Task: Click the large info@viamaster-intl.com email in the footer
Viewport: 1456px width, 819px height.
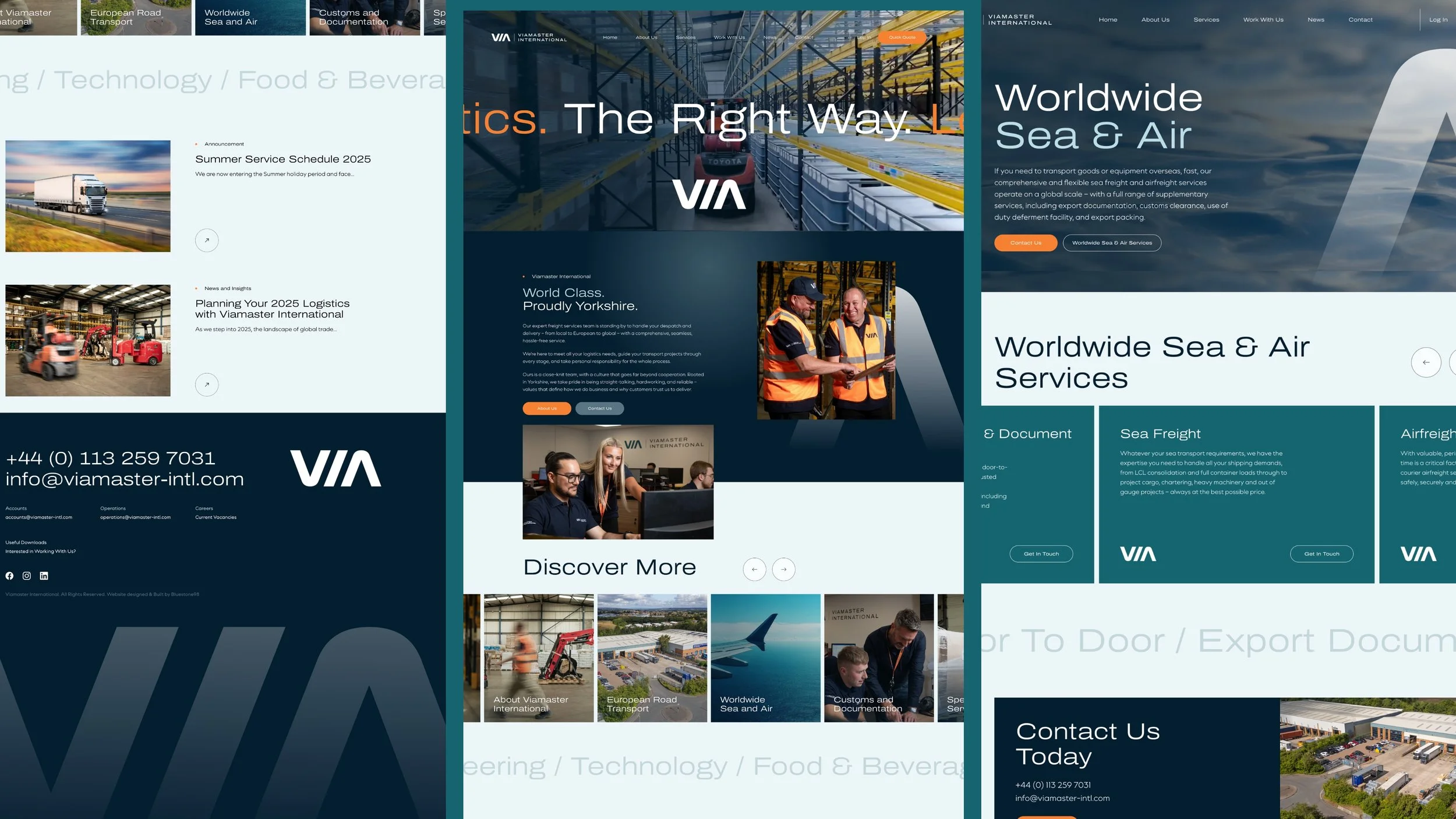Action: 125,479
